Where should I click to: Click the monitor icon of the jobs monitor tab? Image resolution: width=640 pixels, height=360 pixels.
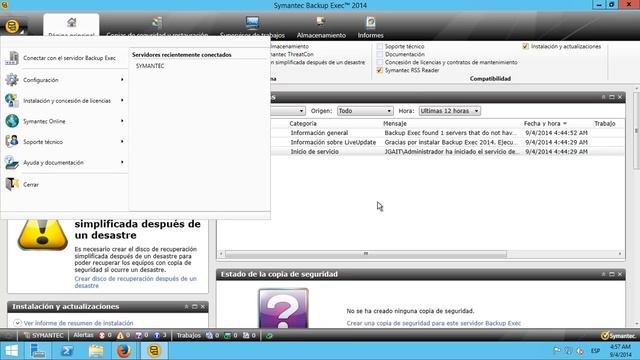(x=252, y=22)
